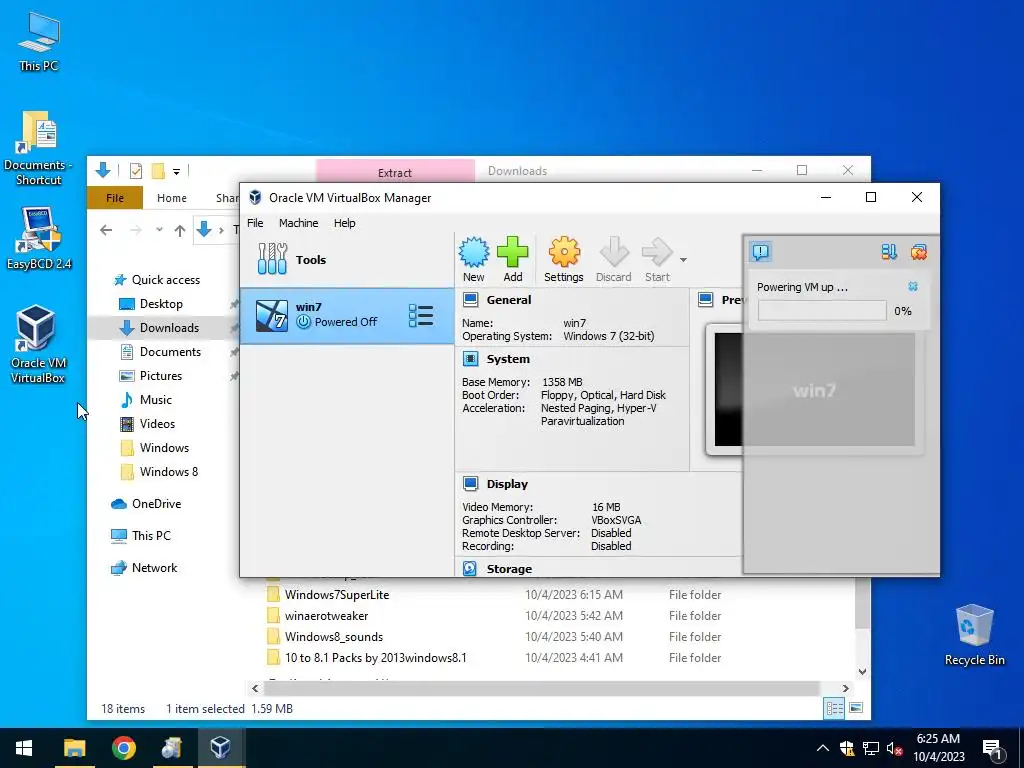Open recent locations dropdown in Explorer
1024x768 pixels.
(x=159, y=230)
